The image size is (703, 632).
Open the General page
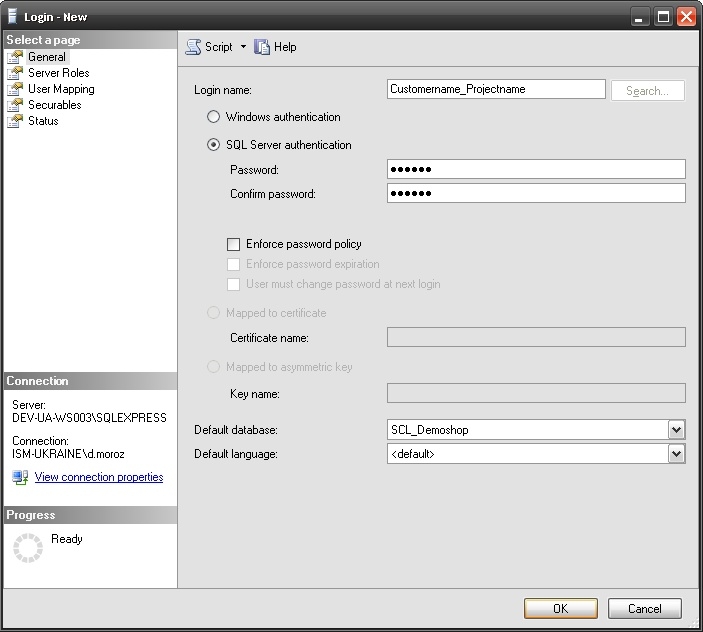pyautogui.click(x=47, y=57)
